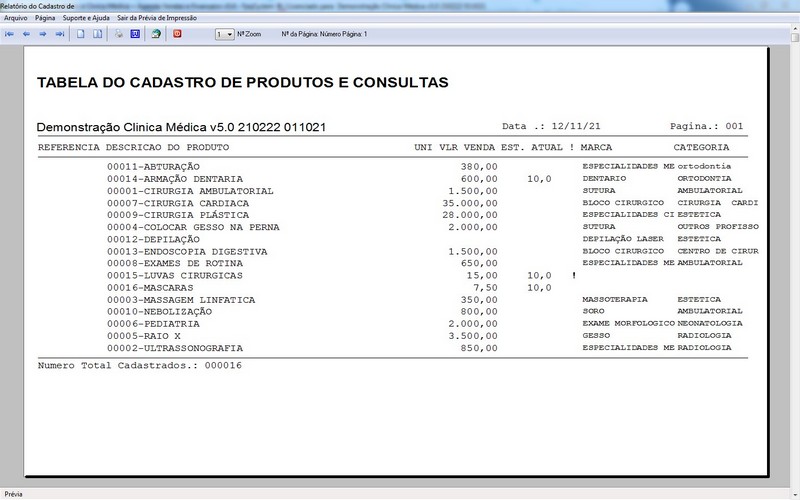The width and height of the screenshot is (800, 500).
Task: Click the 00010-NEBOLIZAÇÃO text
Action: 159,312
